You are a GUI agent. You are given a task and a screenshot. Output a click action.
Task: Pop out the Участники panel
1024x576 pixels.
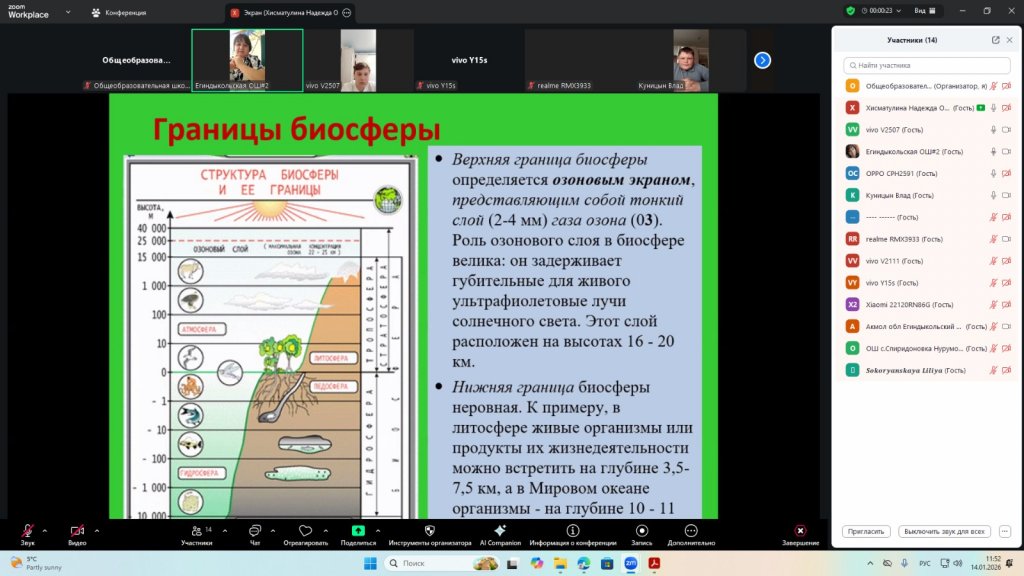pyautogui.click(x=995, y=40)
